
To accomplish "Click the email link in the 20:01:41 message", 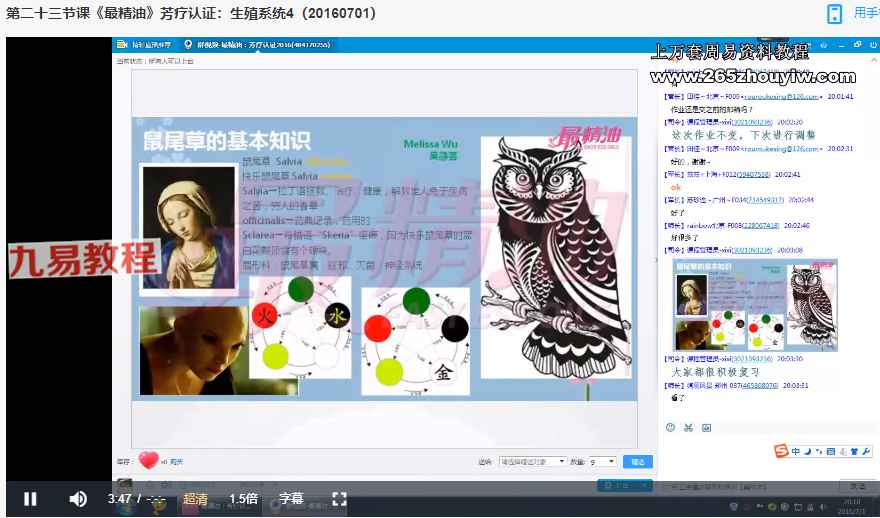I will [x=781, y=97].
